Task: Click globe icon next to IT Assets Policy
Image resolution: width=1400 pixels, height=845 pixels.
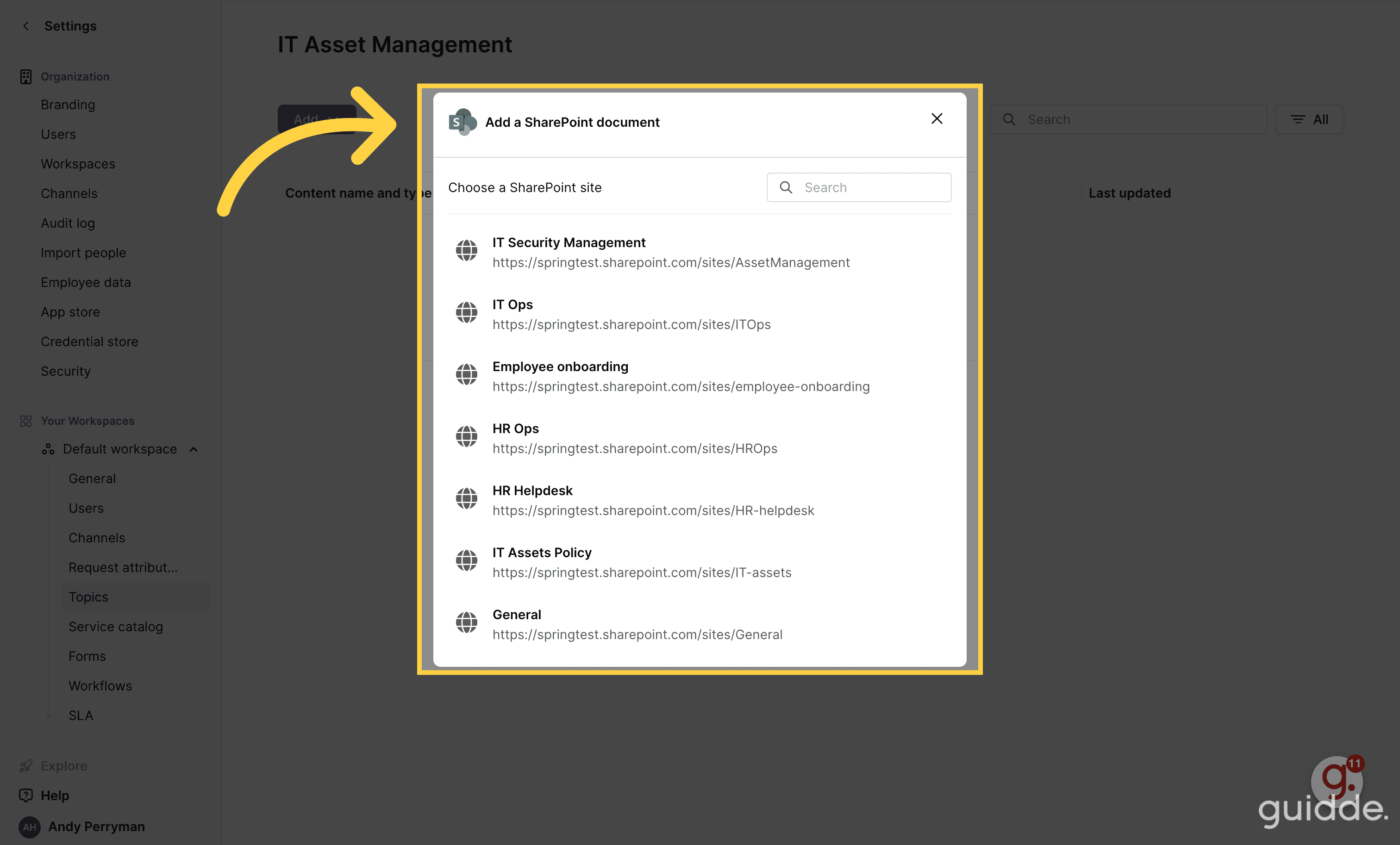Action: tap(467, 560)
